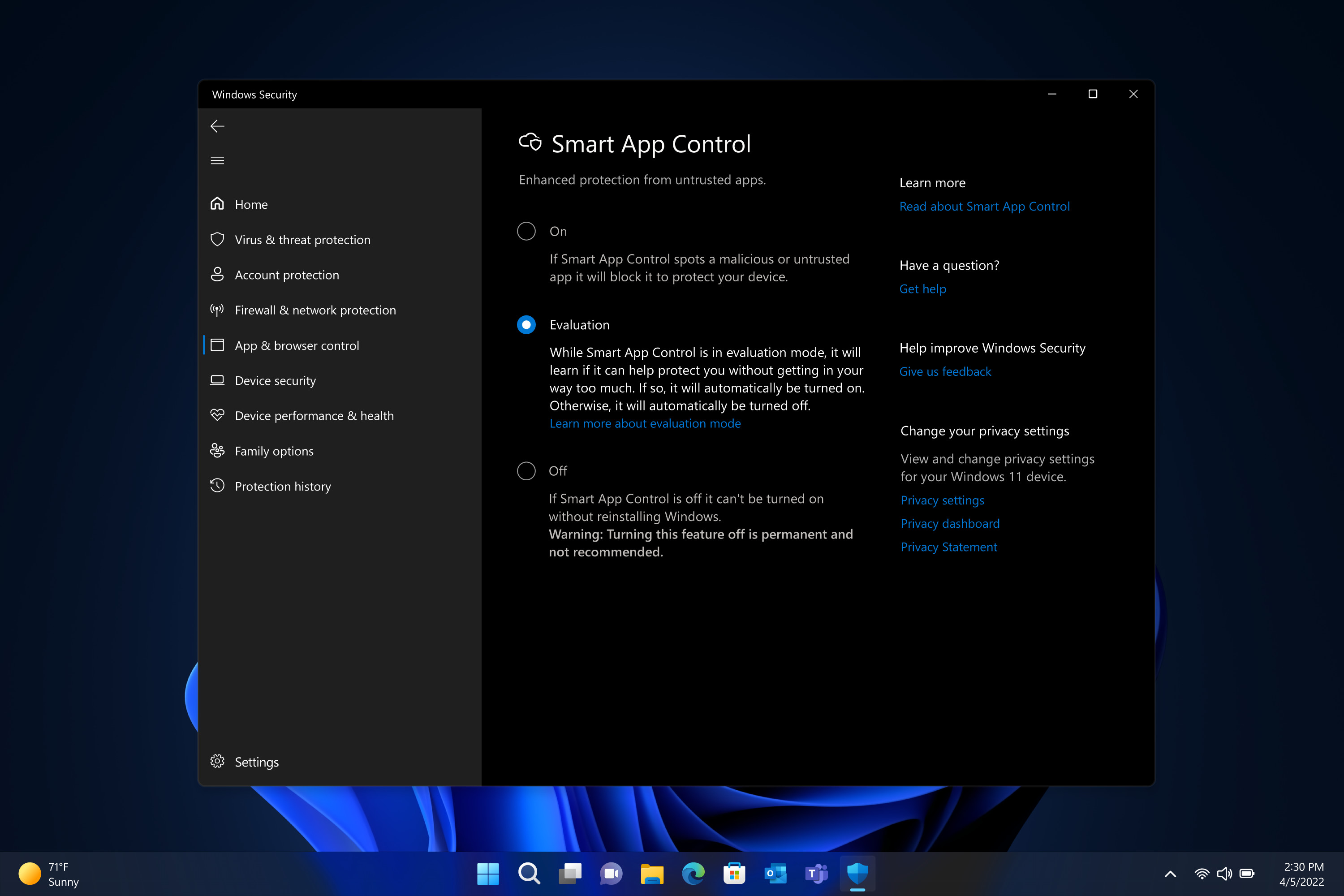This screenshot has height=896, width=1344.
Task: Open the Read about Smart App Control link
Action: coord(985,206)
